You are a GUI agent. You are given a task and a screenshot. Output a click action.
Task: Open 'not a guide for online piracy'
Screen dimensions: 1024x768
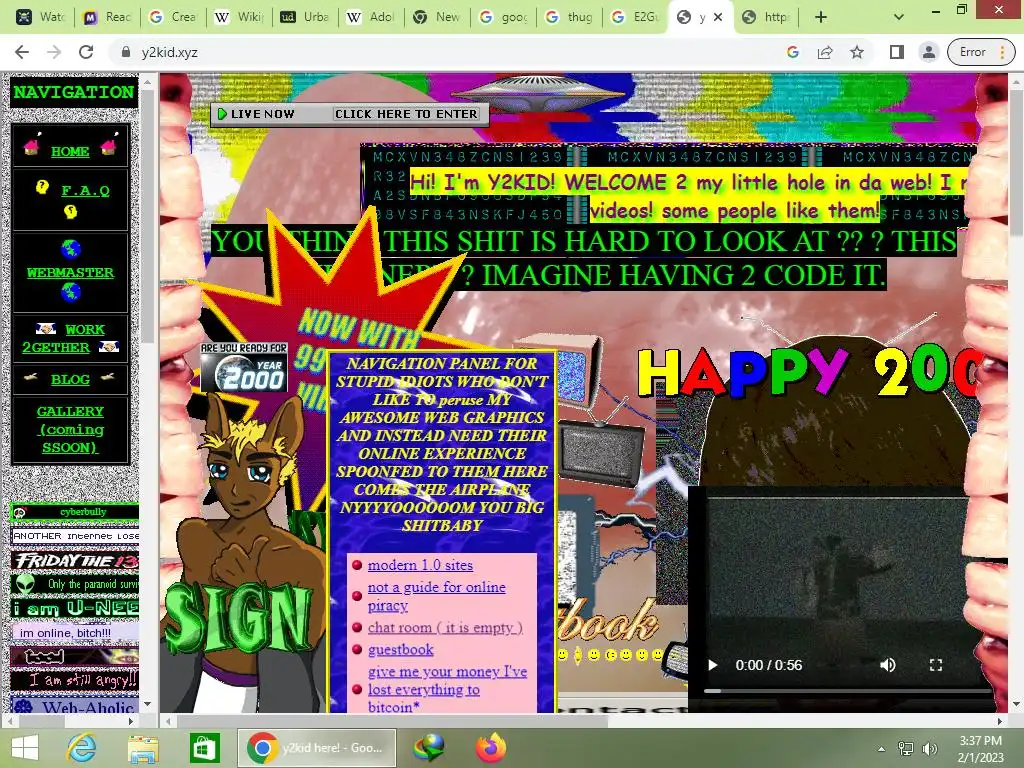(436, 596)
